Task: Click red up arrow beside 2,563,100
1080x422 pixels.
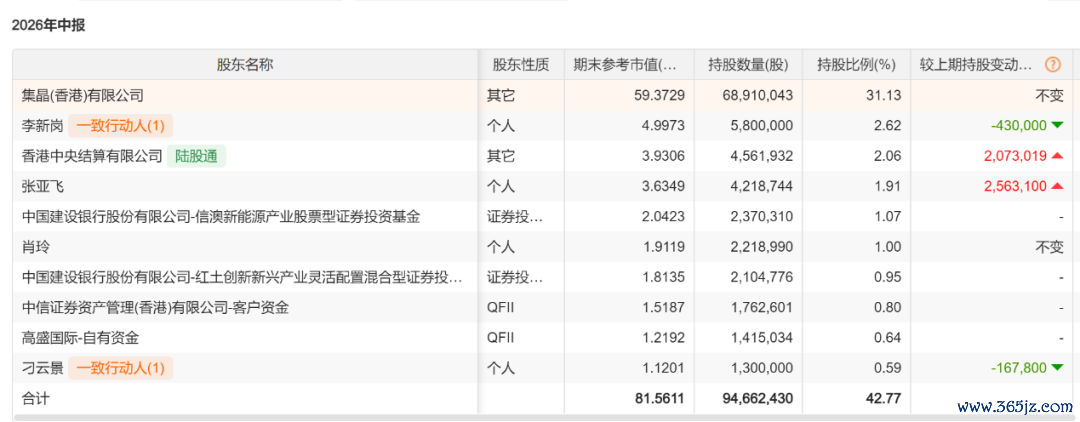Action: (1057, 186)
